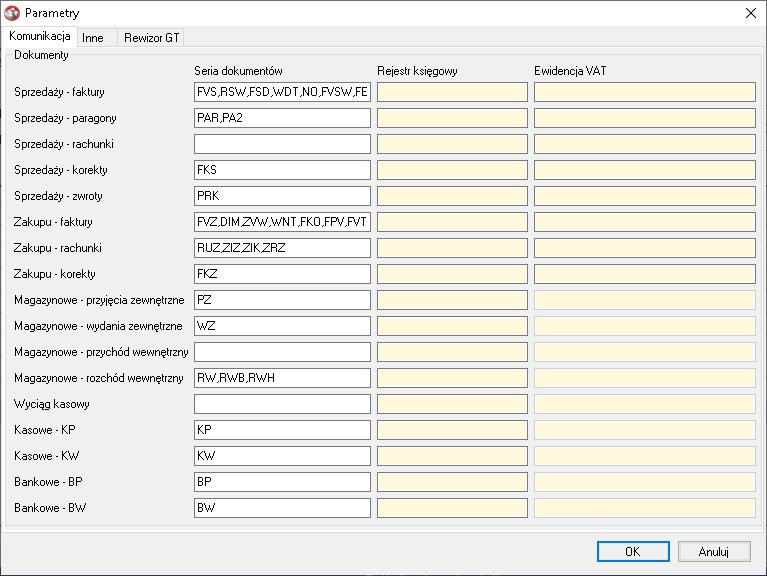Focus the Magazynowe - rozchód wewnętrzny field
This screenshot has height=576, width=767.
tap(282, 378)
